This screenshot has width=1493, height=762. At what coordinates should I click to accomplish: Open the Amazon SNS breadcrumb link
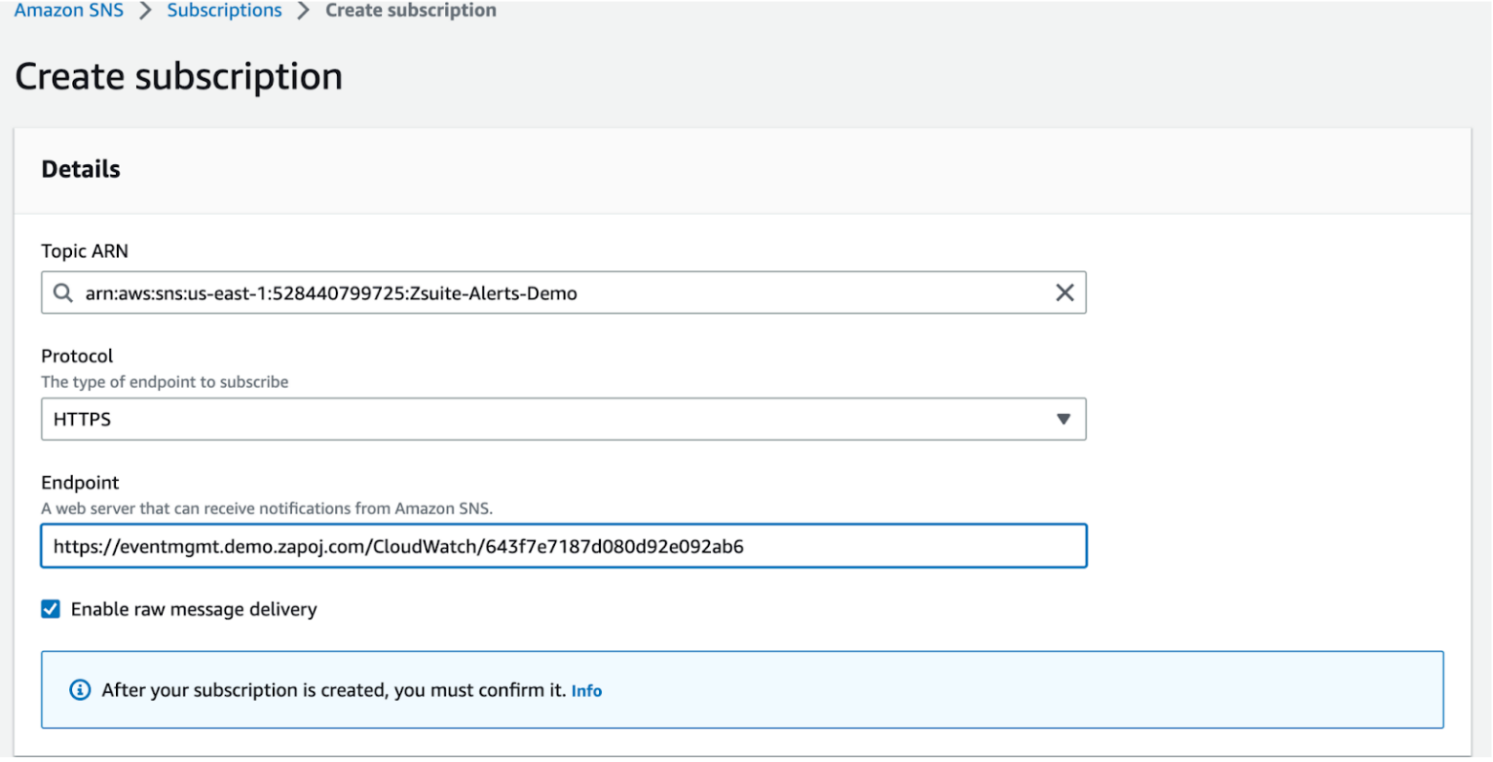click(69, 11)
